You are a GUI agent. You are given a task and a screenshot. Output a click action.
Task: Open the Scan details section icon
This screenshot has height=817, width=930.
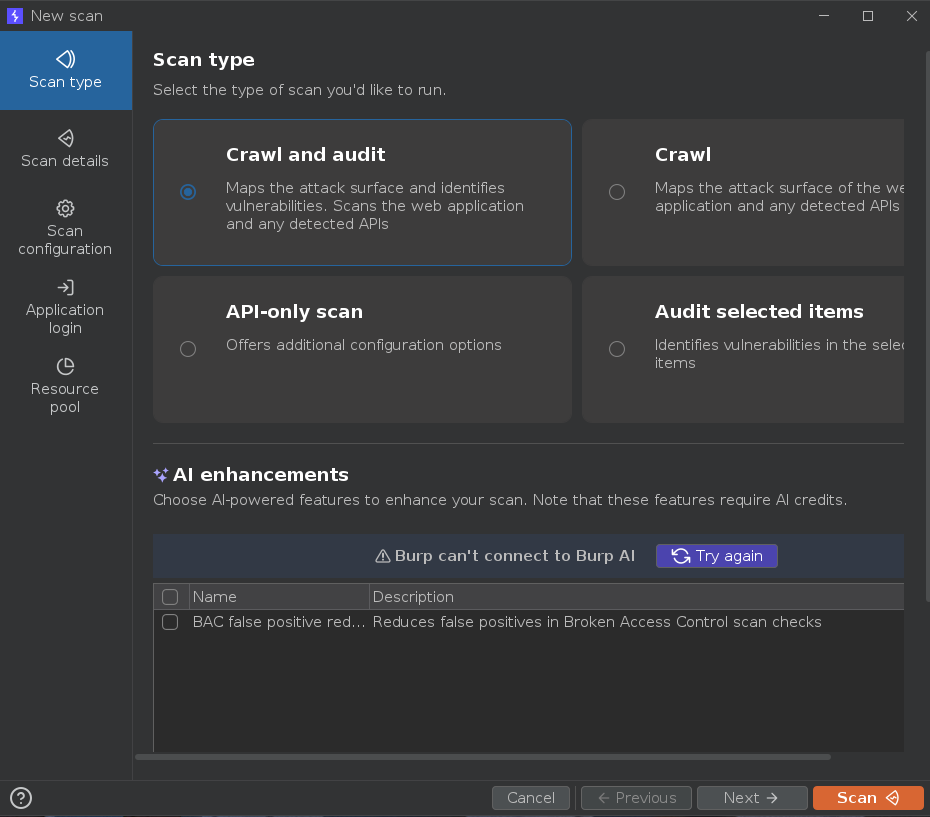pos(65,138)
